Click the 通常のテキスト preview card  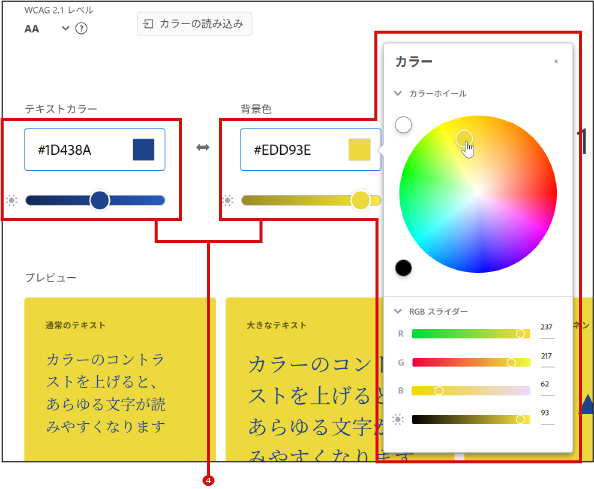pos(120,379)
